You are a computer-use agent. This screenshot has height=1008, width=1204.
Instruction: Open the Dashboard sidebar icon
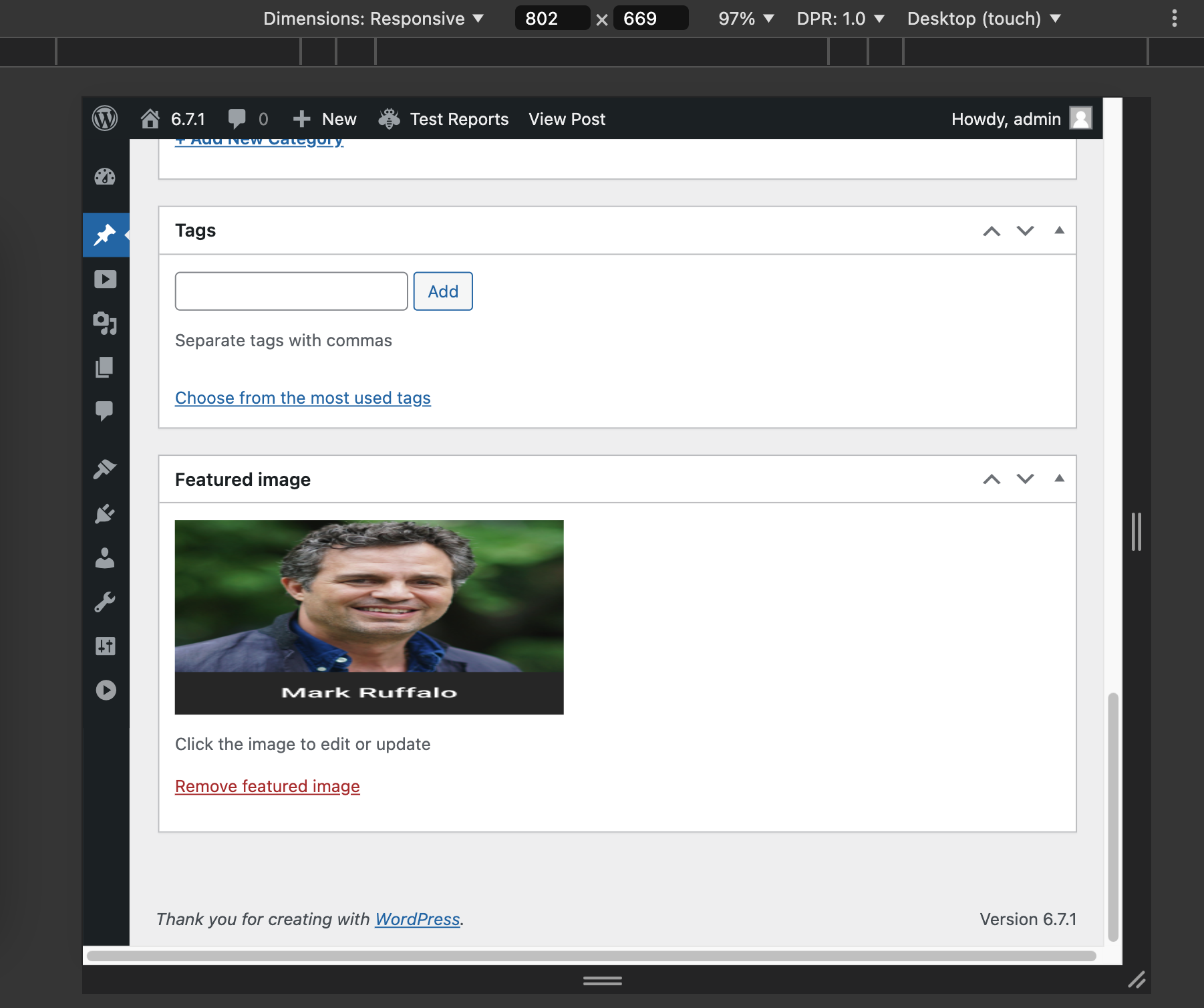[105, 177]
